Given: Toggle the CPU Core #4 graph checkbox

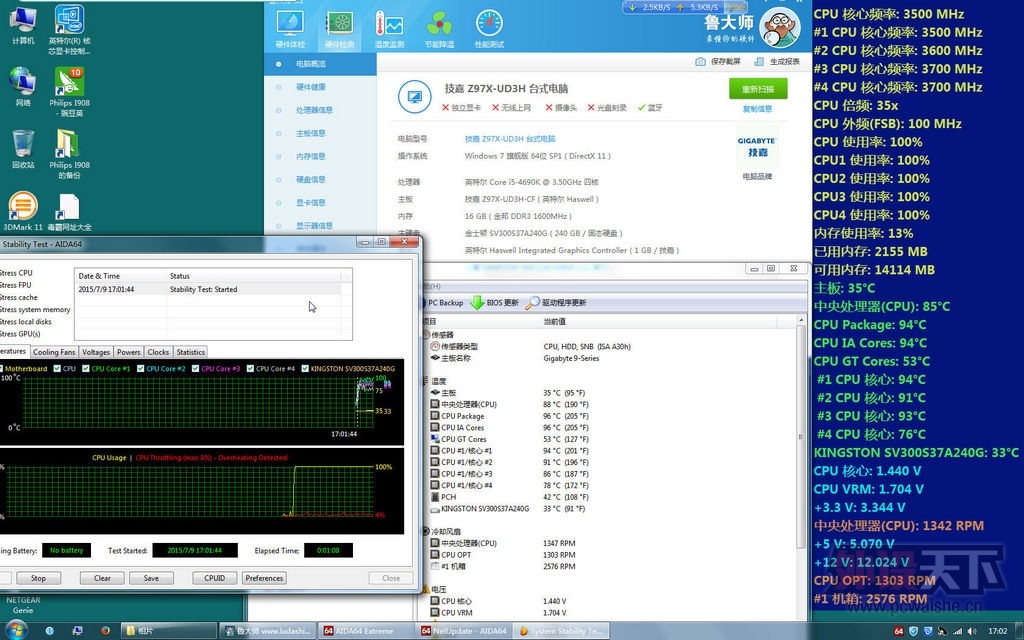Looking at the screenshot, I should click(250, 368).
